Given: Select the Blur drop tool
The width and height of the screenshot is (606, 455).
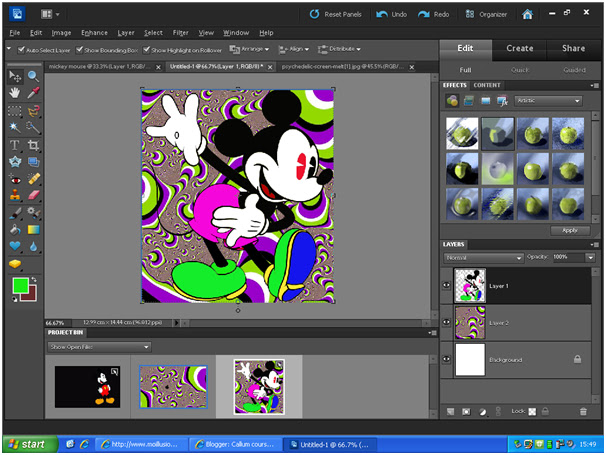Looking at the screenshot, I should [x=33, y=246].
